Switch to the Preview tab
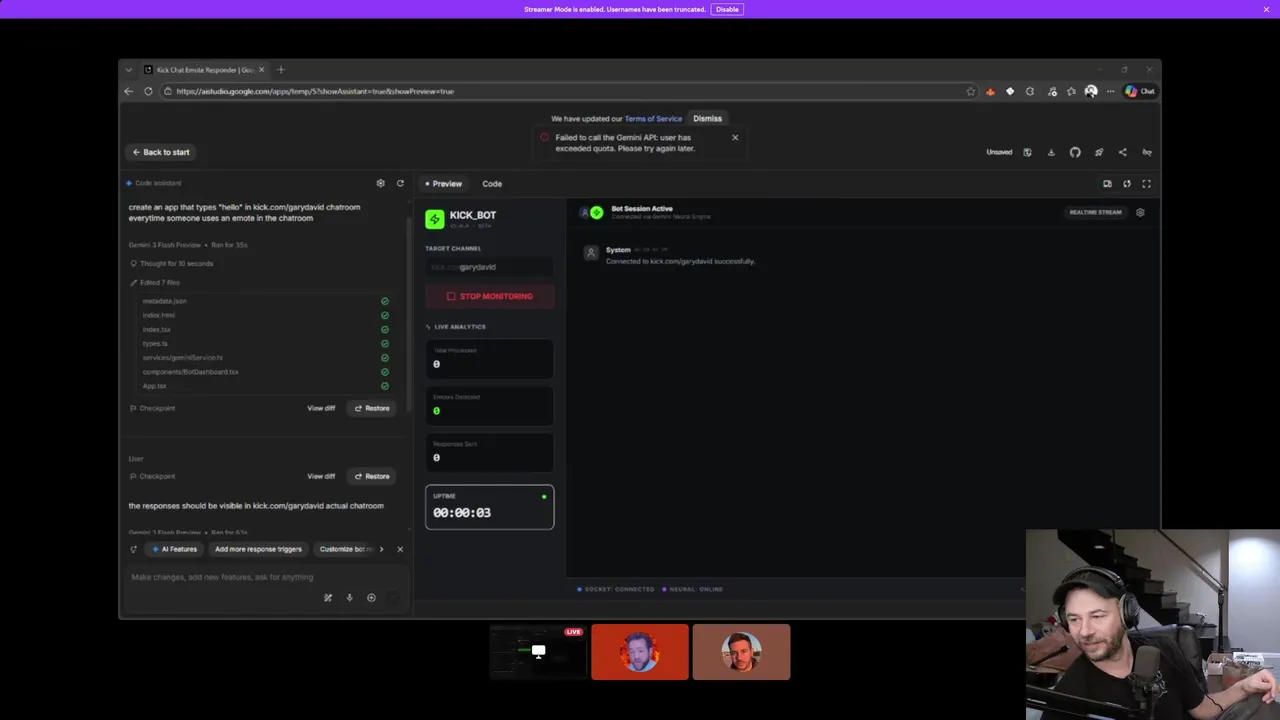This screenshot has height=720, width=1280. 443,184
